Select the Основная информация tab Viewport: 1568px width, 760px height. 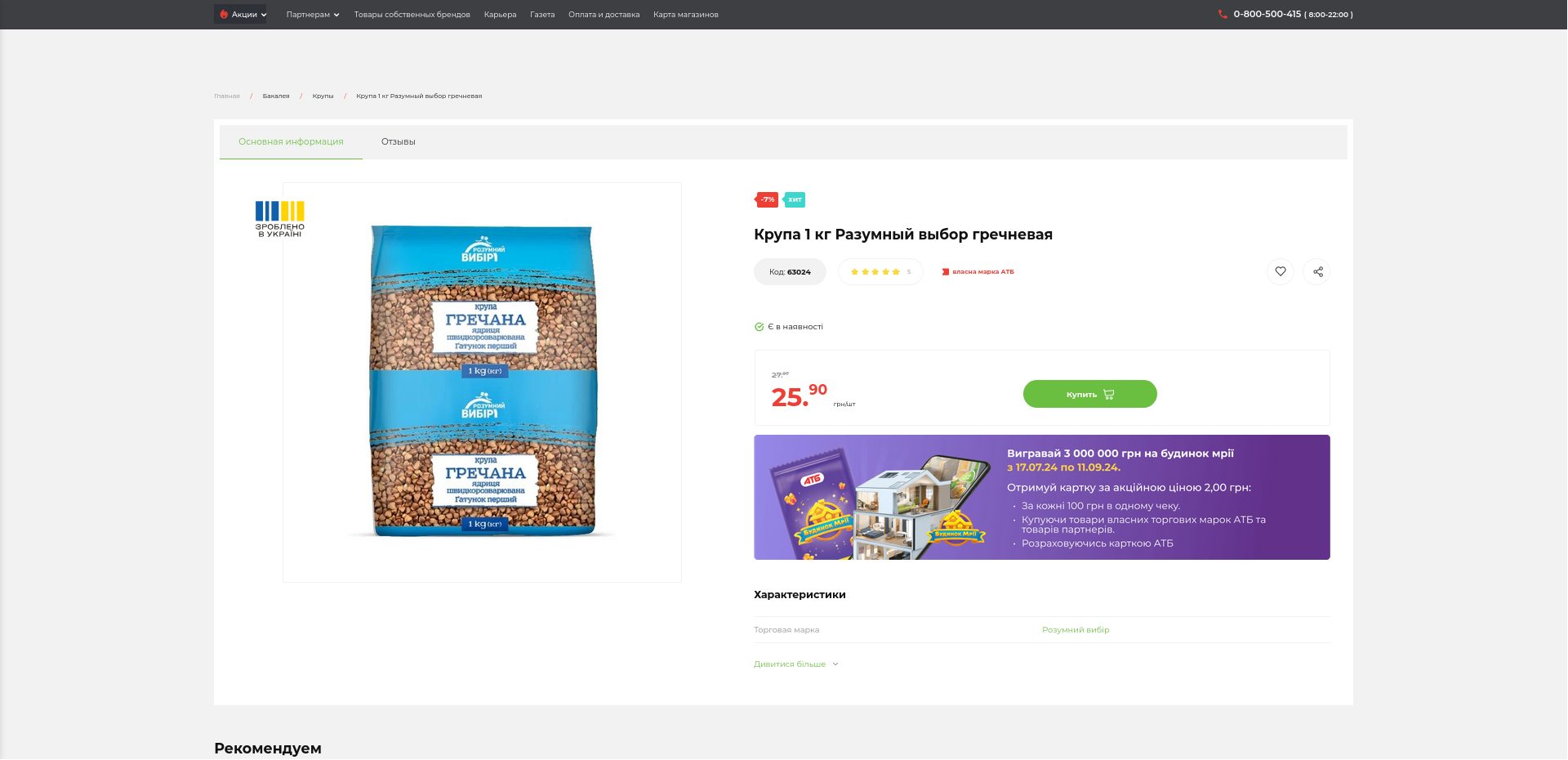(x=291, y=141)
